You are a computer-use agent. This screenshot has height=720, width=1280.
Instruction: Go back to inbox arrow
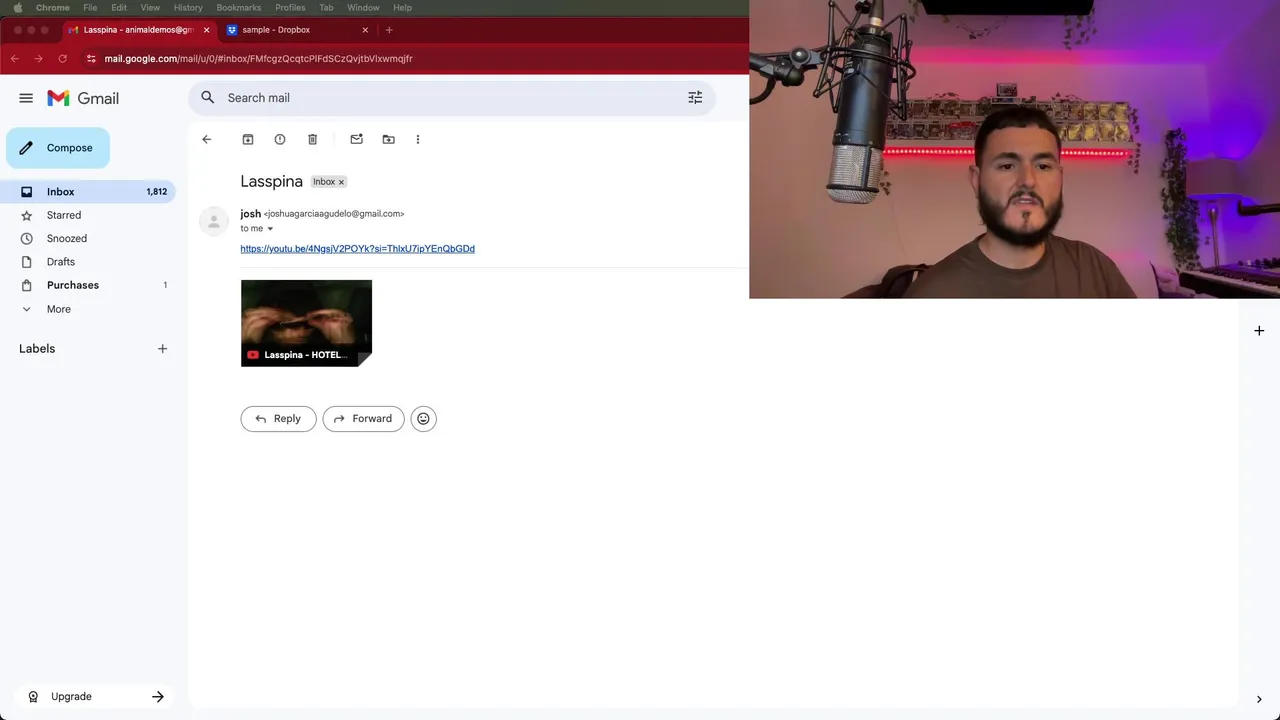tap(207, 139)
